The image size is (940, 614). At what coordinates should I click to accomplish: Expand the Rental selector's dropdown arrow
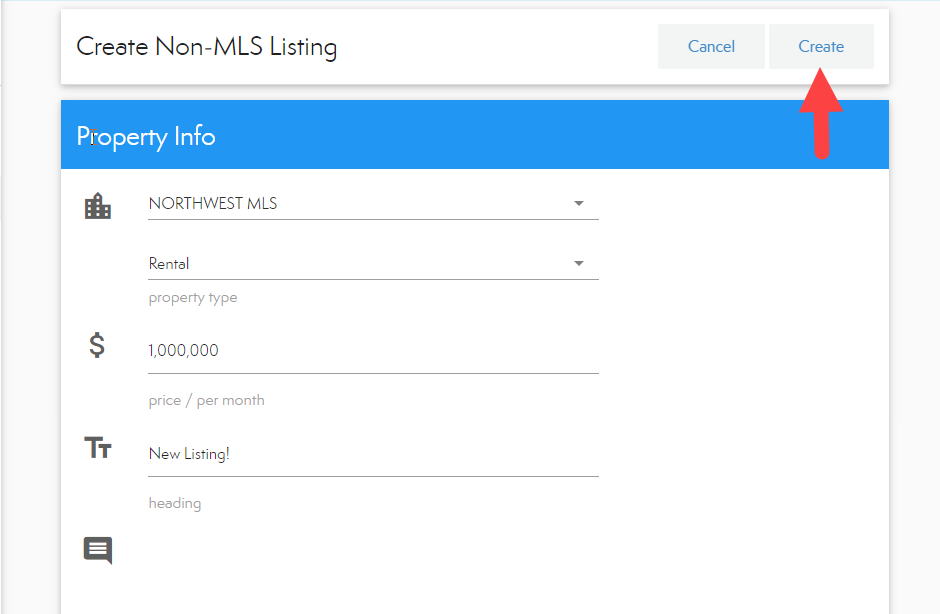(x=578, y=264)
